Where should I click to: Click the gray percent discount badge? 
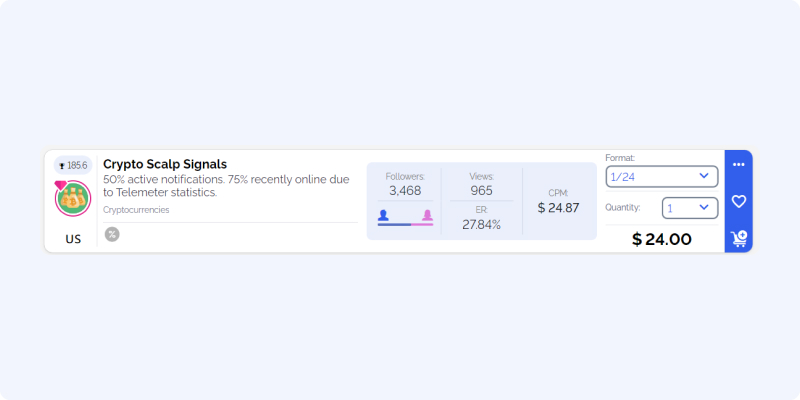point(112,234)
